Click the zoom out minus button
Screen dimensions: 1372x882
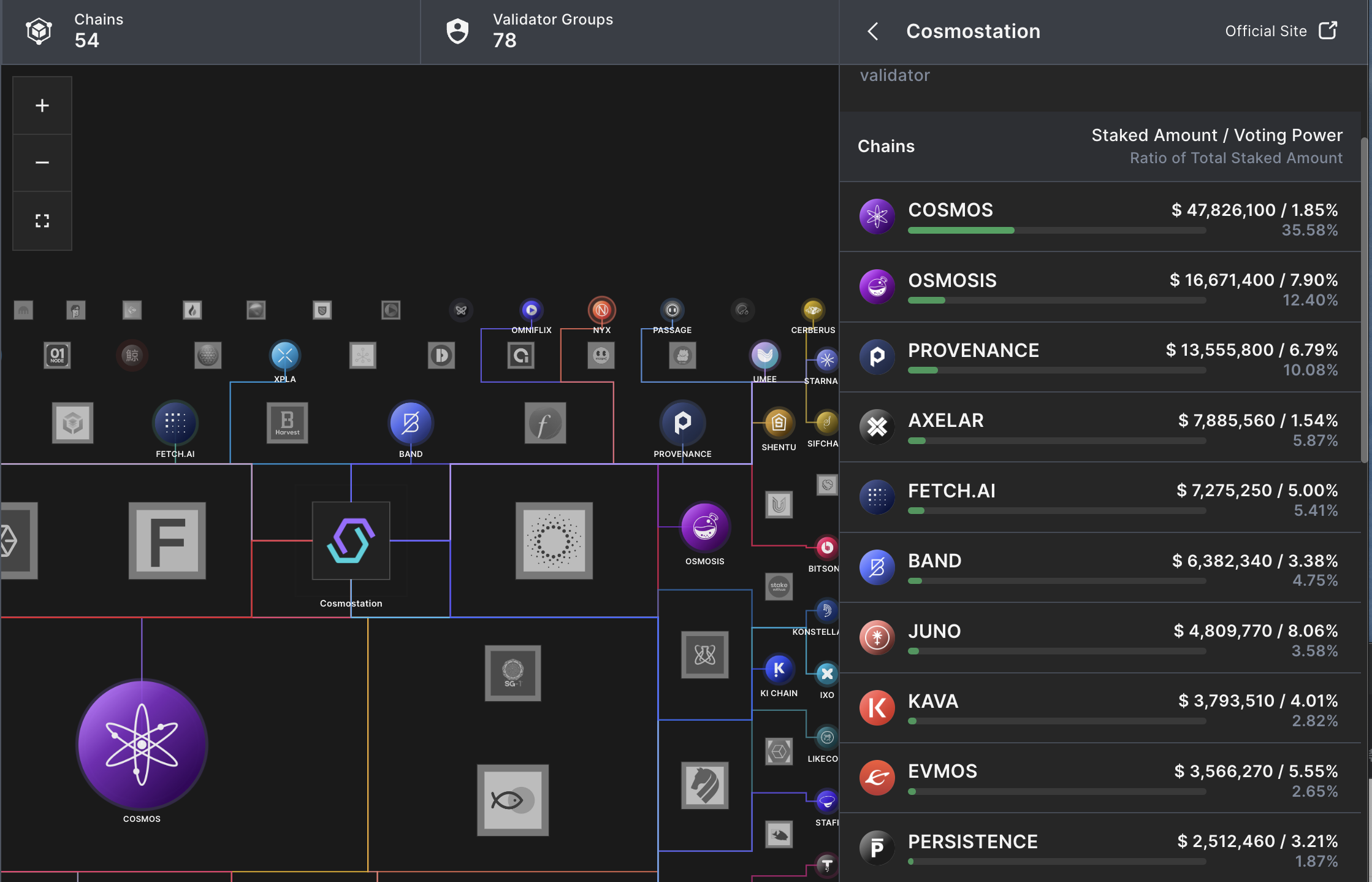tap(42, 163)
